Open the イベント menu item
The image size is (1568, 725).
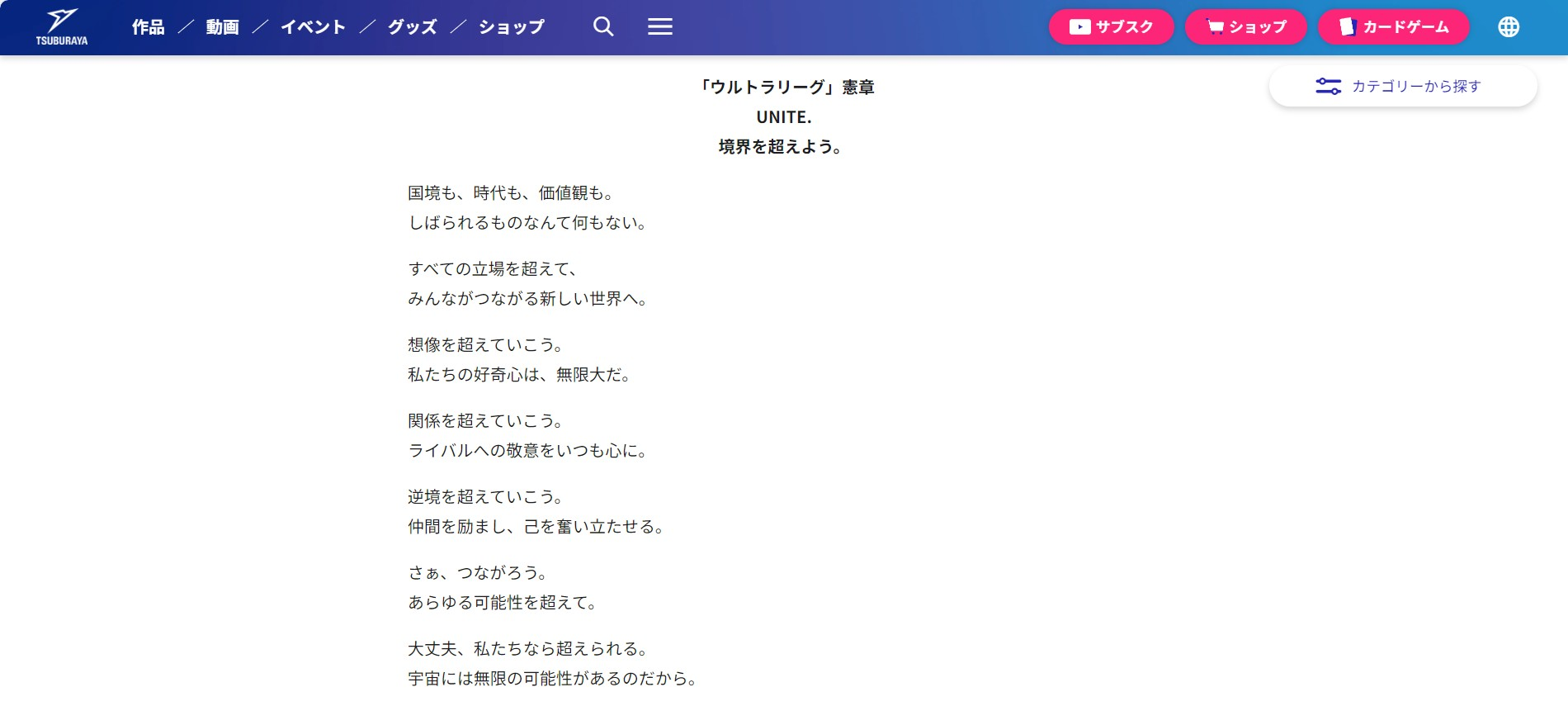pos(314,27)
